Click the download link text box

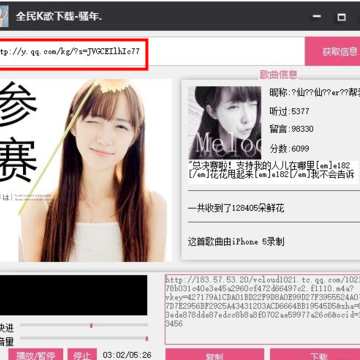263,309
